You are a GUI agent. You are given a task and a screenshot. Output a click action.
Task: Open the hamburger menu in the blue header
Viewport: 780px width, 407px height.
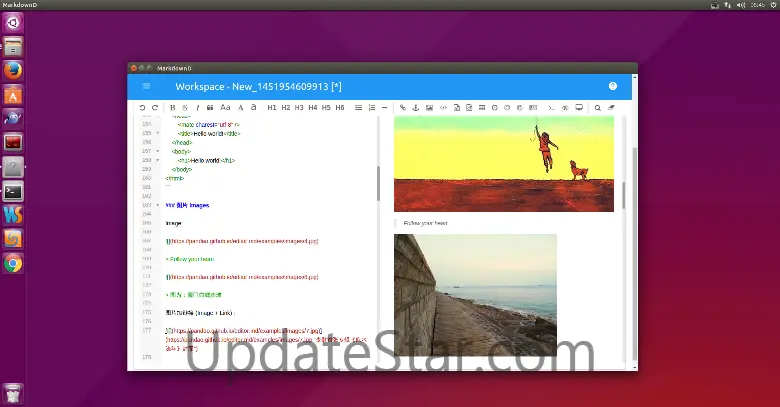(x=146, y=86)
